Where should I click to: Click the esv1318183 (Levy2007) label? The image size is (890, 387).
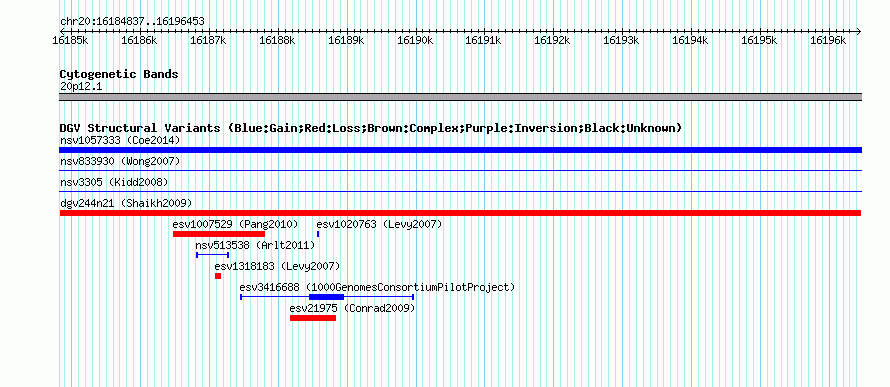click(278, 266)
